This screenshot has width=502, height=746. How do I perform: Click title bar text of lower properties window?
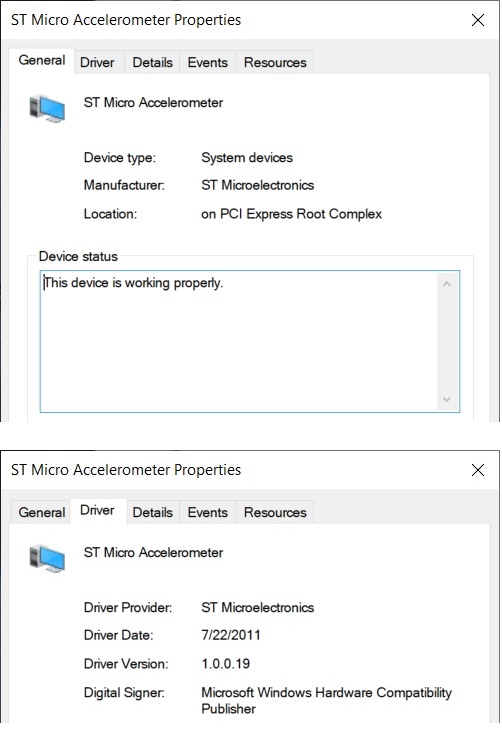[x=126, y=470]
